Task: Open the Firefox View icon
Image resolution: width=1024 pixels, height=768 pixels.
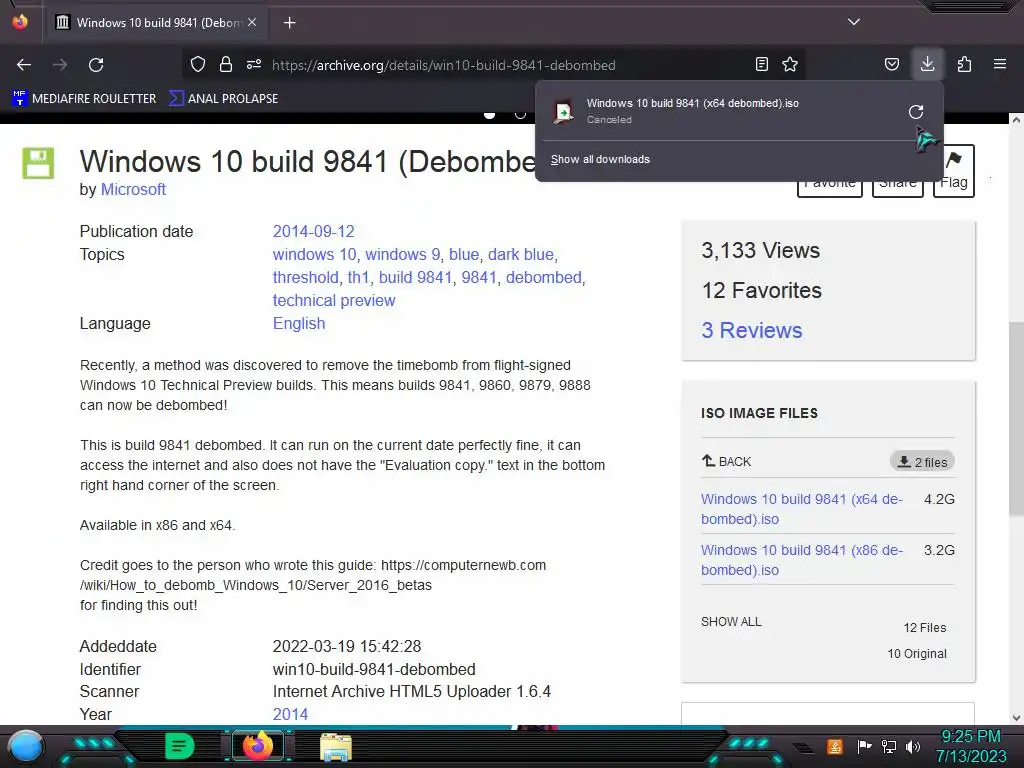Action: (x=20, y=22)
